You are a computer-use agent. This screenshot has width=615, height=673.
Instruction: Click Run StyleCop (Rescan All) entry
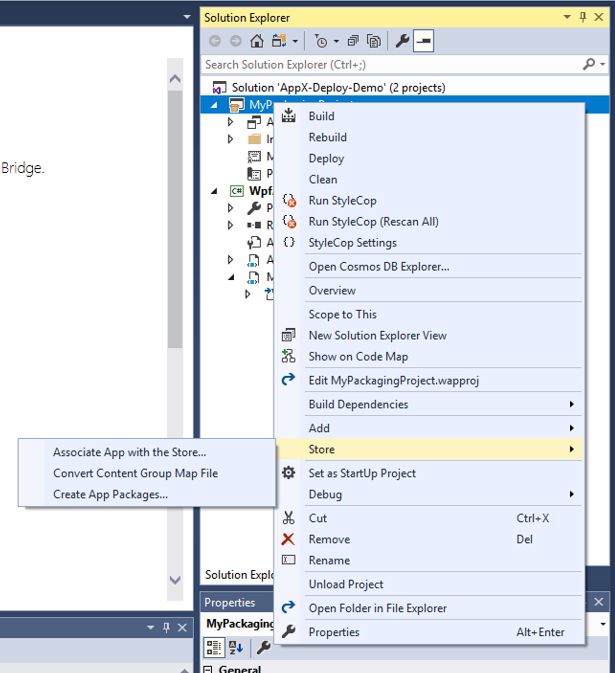(x=429, y=221)
